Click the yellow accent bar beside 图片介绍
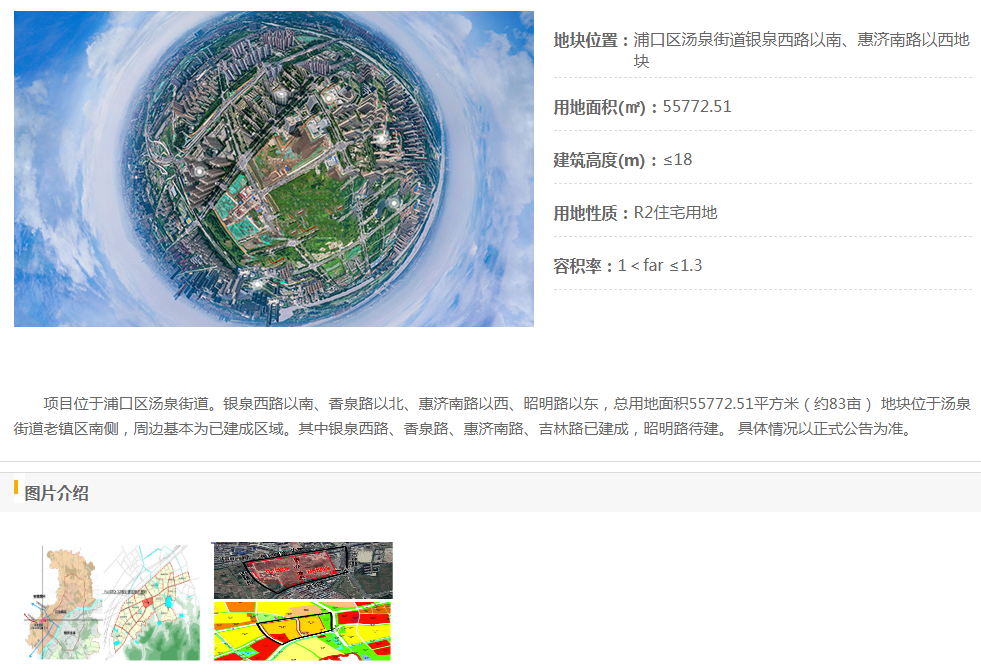Screen dimensions: 981x668 click(x=16, y=489)
